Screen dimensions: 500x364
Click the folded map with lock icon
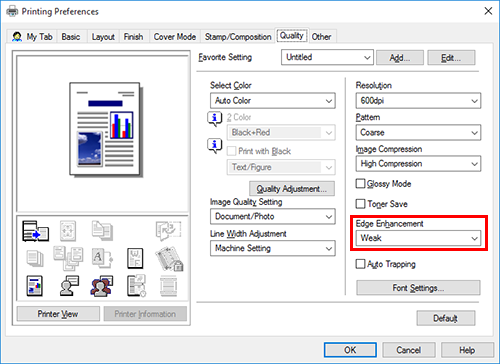tap(169, 259)
